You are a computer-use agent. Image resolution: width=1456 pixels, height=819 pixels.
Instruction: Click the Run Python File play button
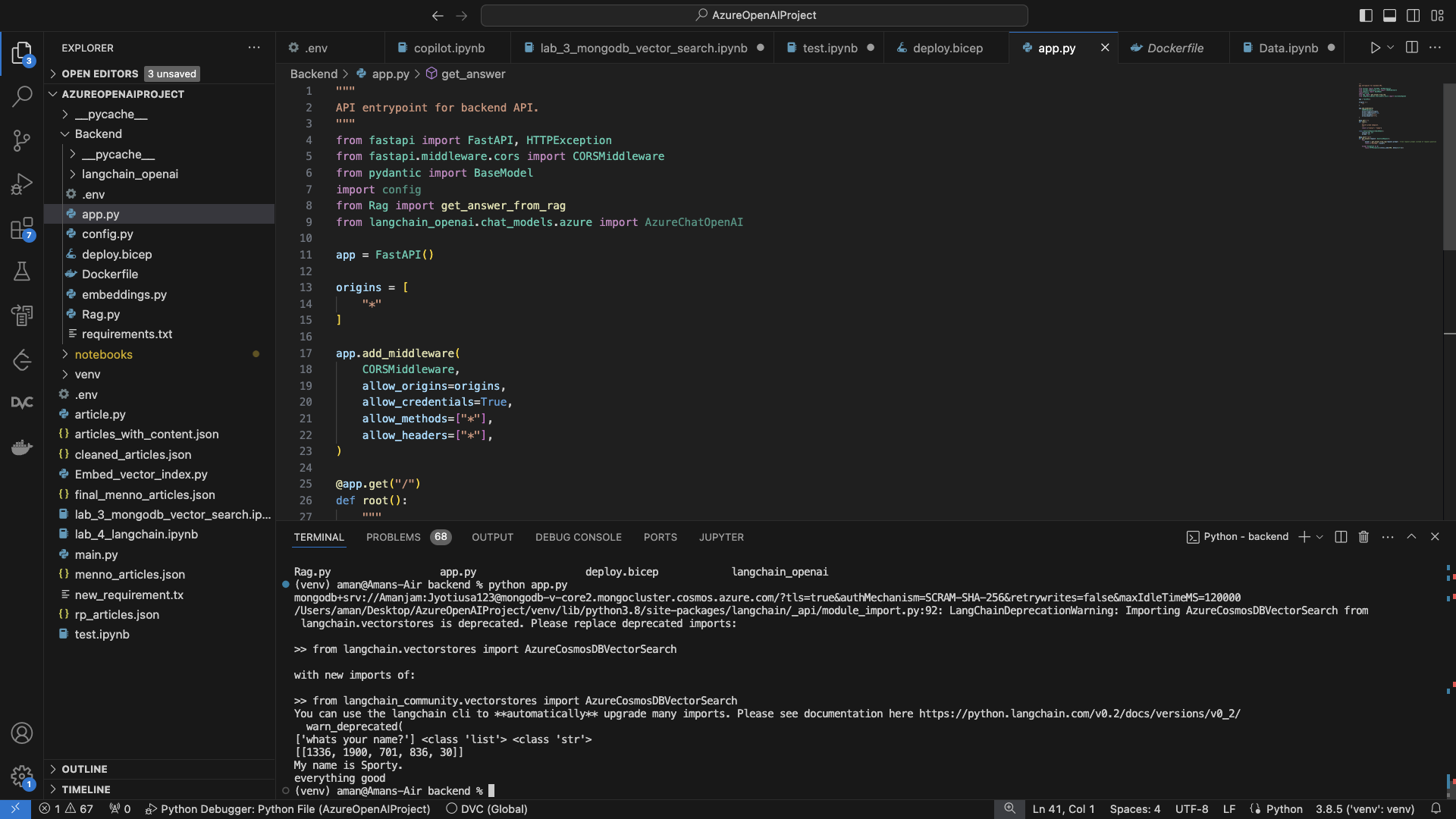[x=1375, y=48]
